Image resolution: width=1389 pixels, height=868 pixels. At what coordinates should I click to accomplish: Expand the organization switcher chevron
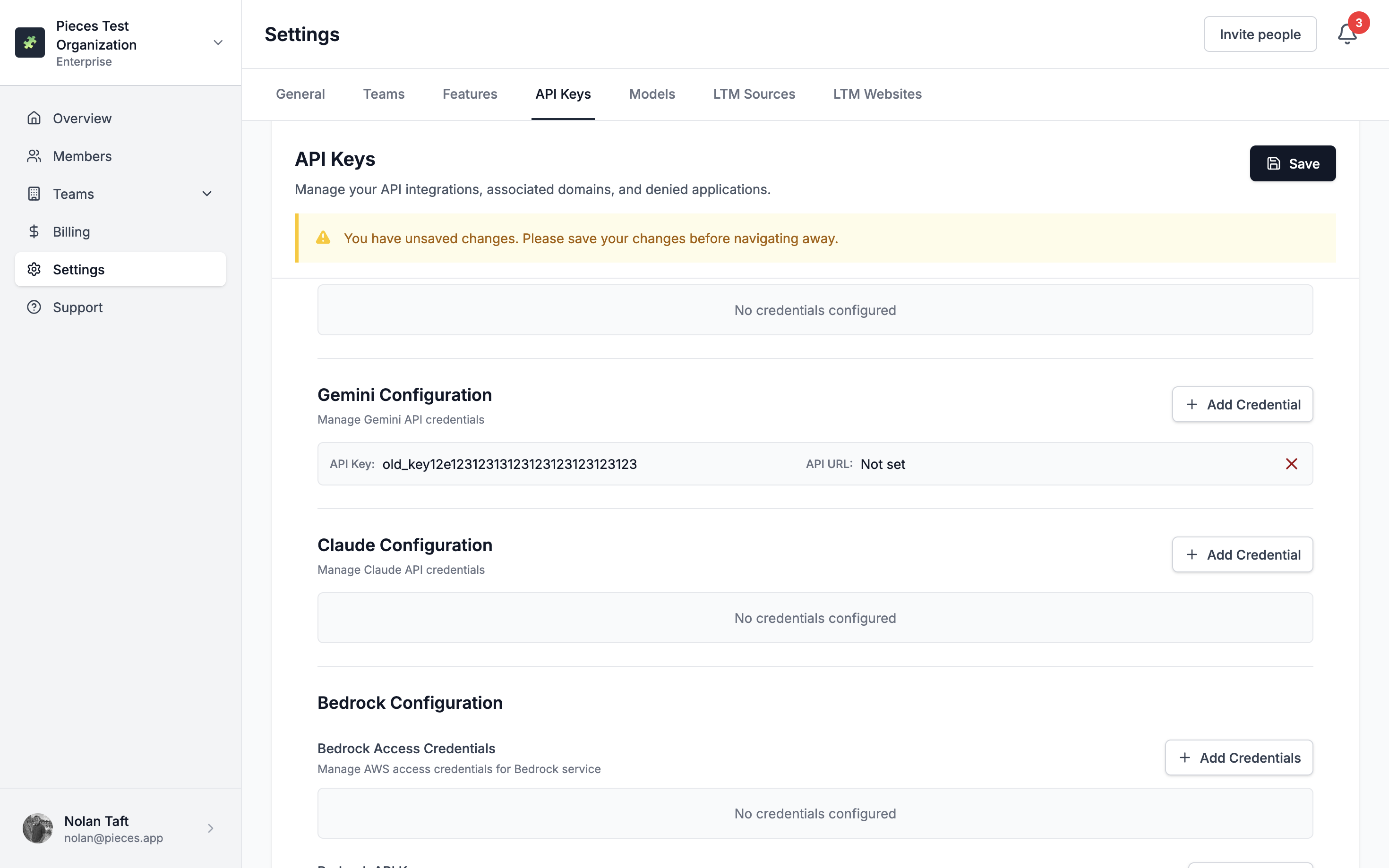tap(218, 43)
